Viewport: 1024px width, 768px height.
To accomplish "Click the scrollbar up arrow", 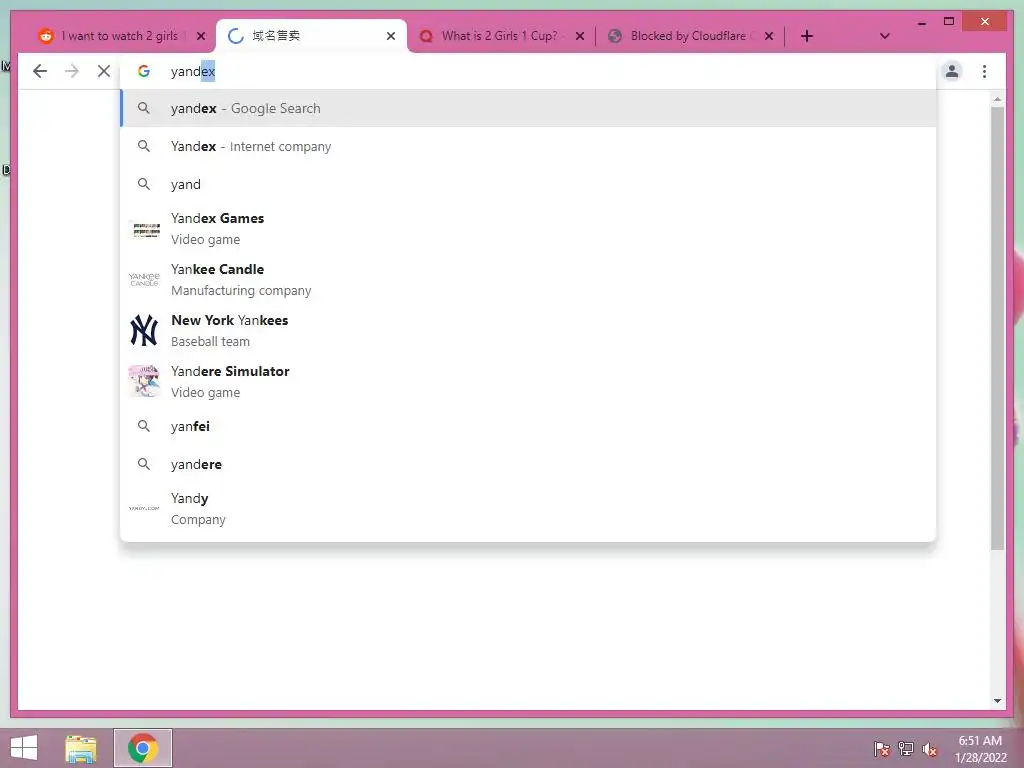I will pos(997,99).
